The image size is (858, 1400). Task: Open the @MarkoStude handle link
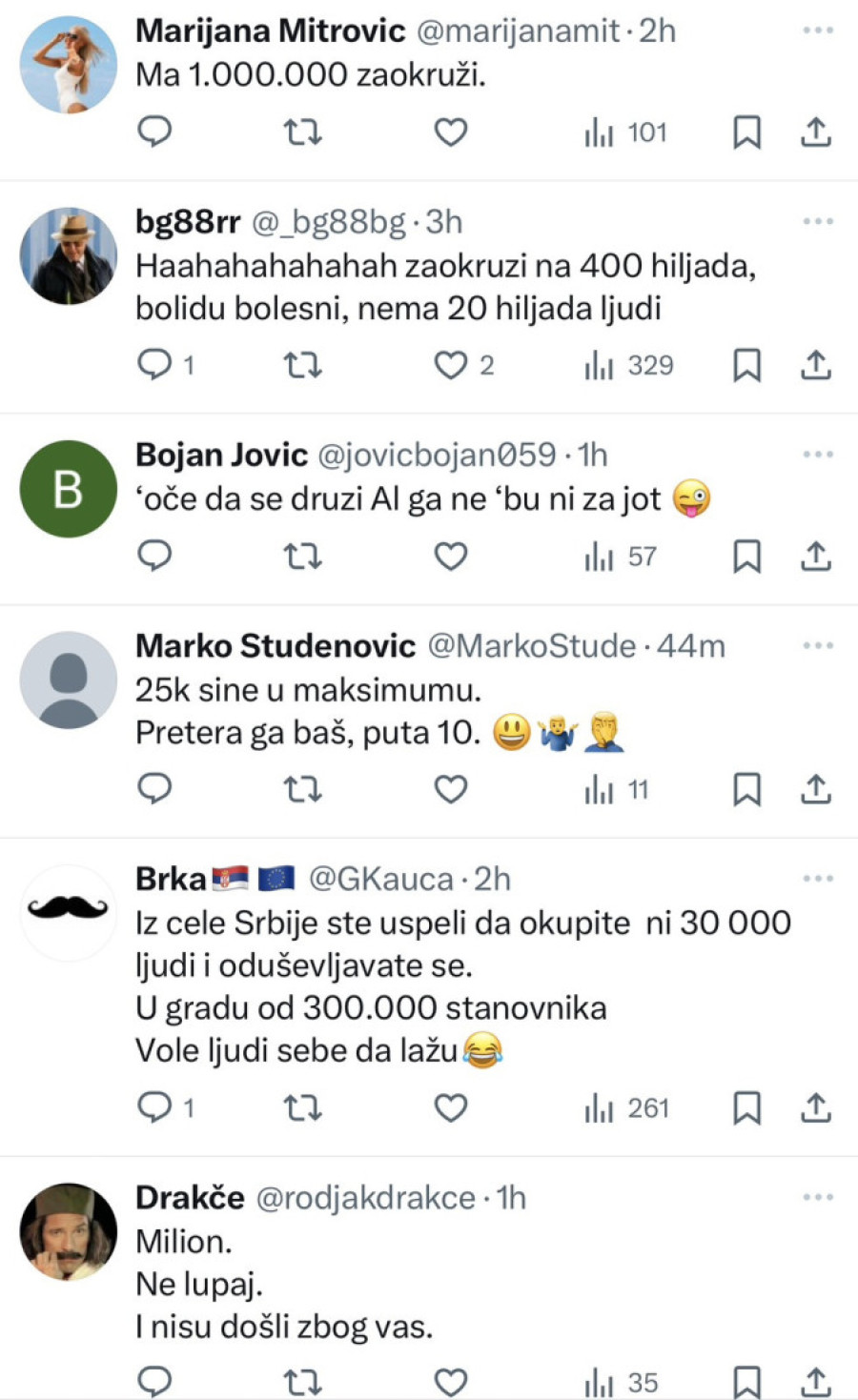point(531,645)
